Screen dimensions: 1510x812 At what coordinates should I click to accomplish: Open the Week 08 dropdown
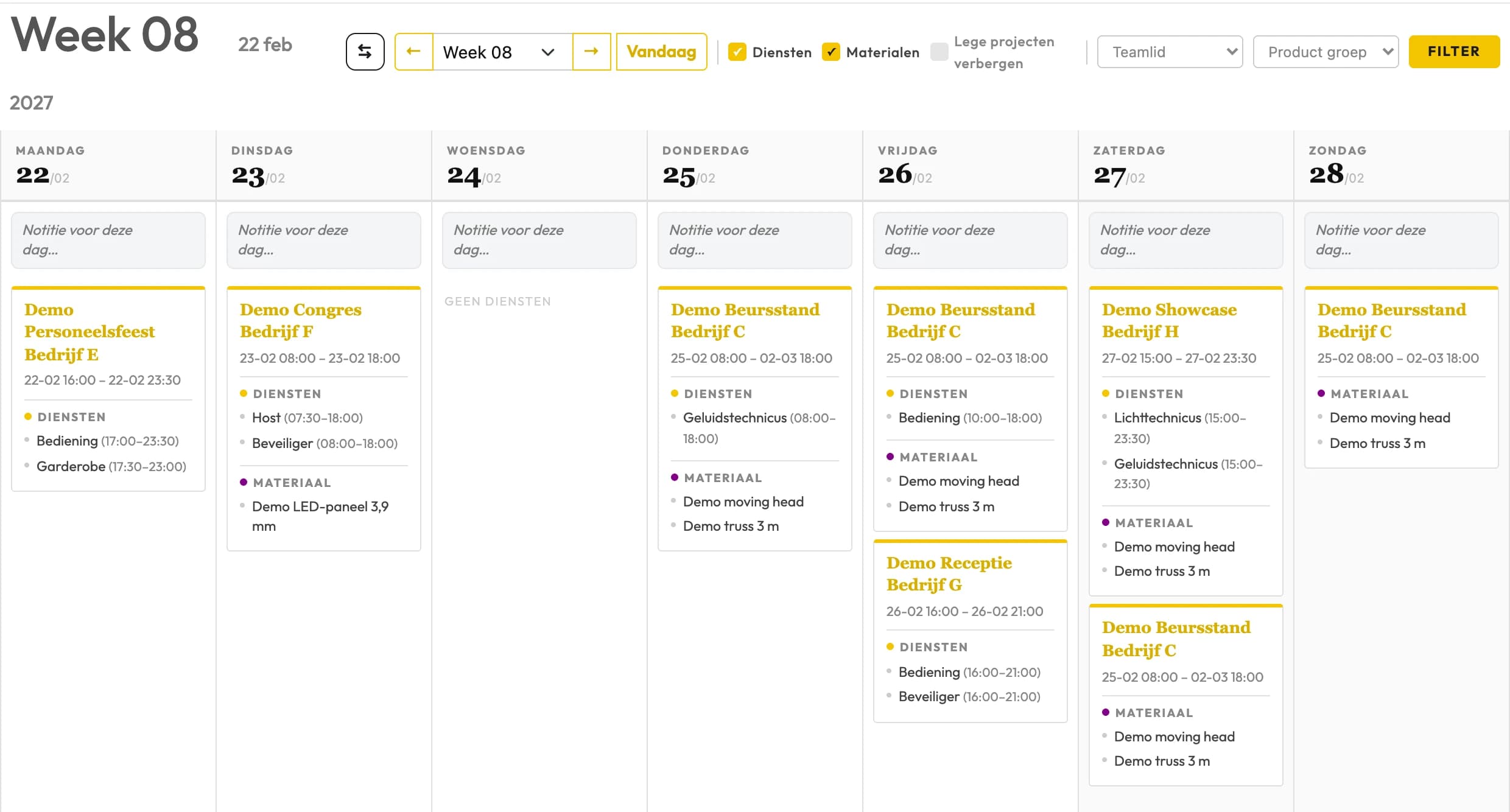(502, 52)
